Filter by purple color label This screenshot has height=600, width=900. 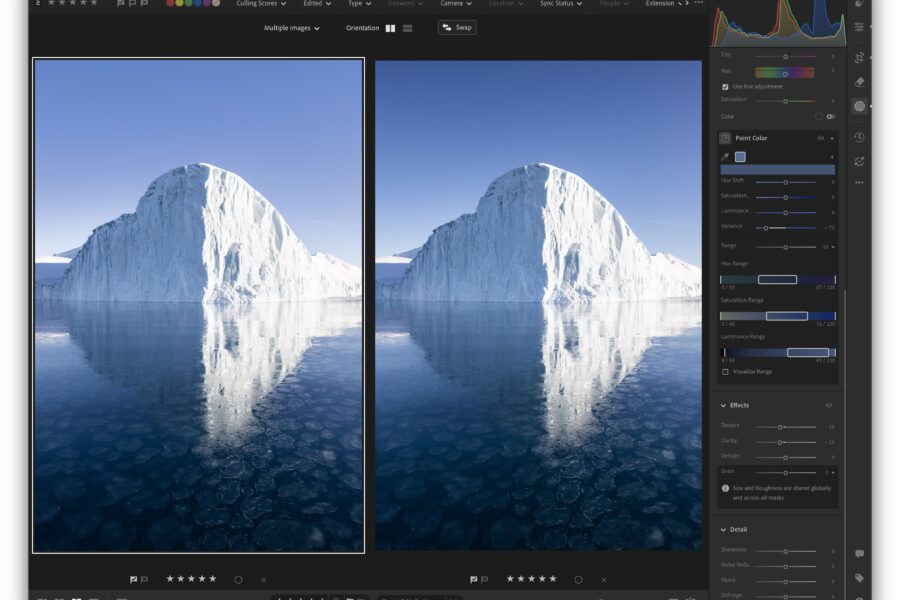tap(207, 3)
